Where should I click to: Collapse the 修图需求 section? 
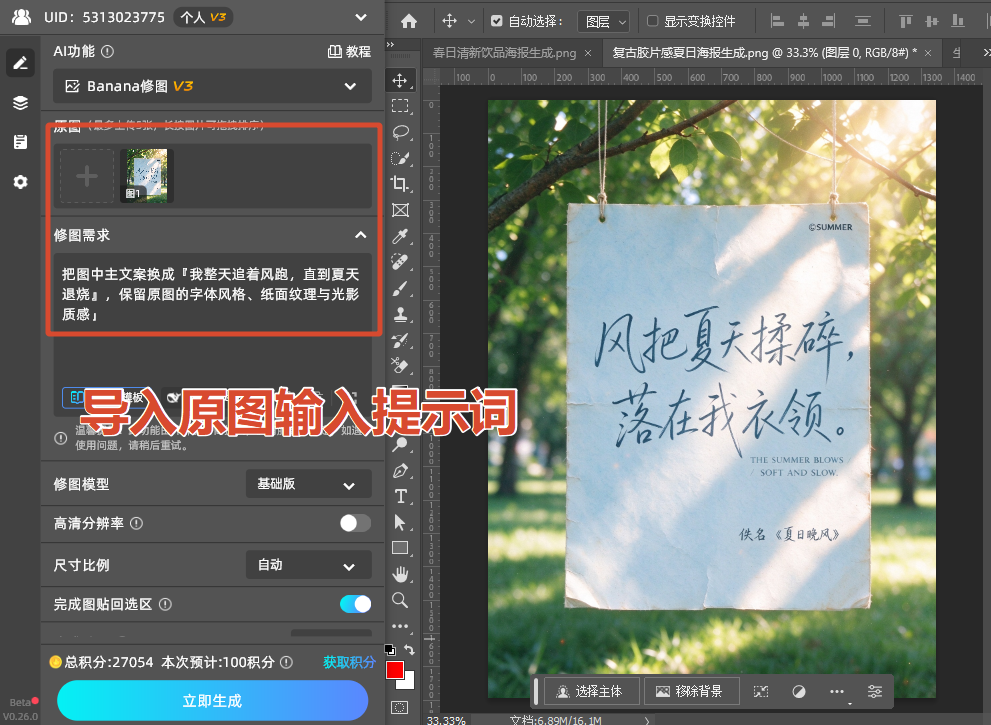click(360, 235)
